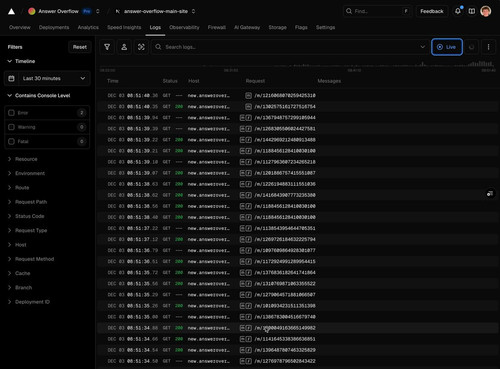Click the middleware icon on the 08:51:38.63 row

242,184
